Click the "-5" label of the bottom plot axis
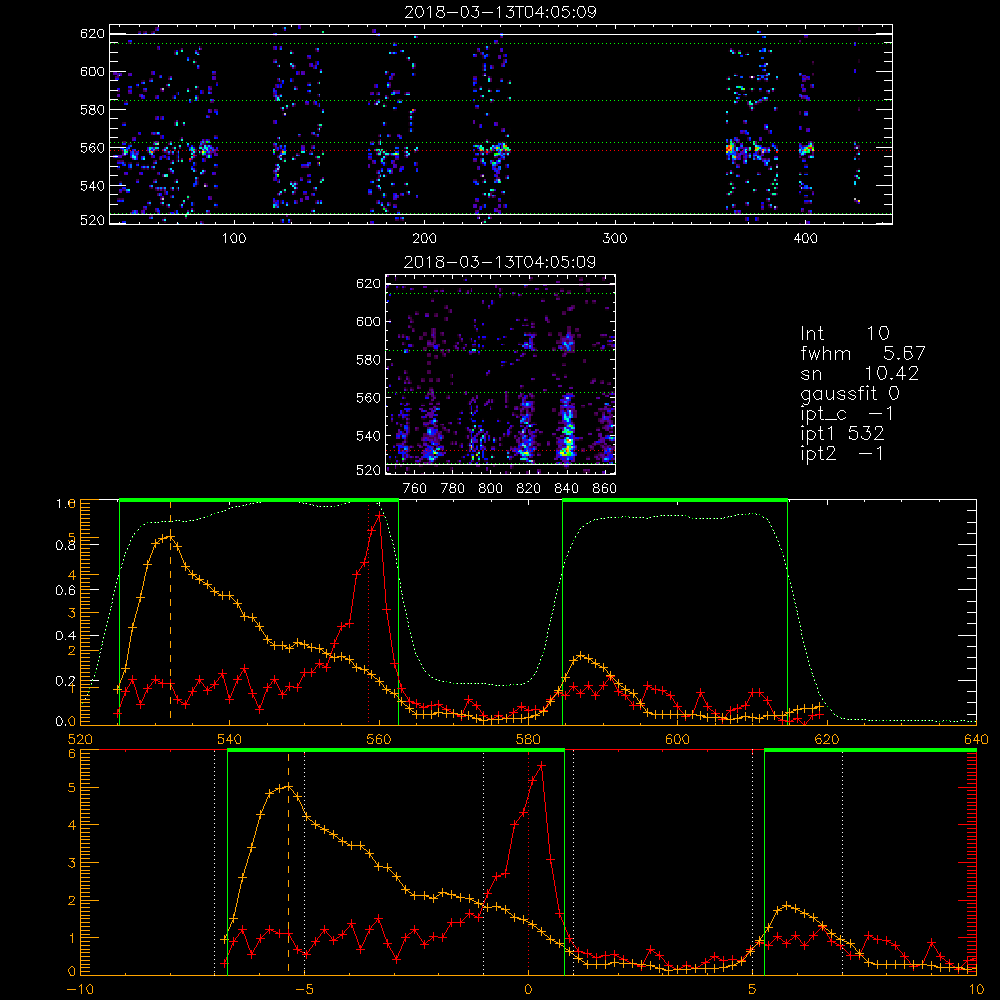 point(304,989)
